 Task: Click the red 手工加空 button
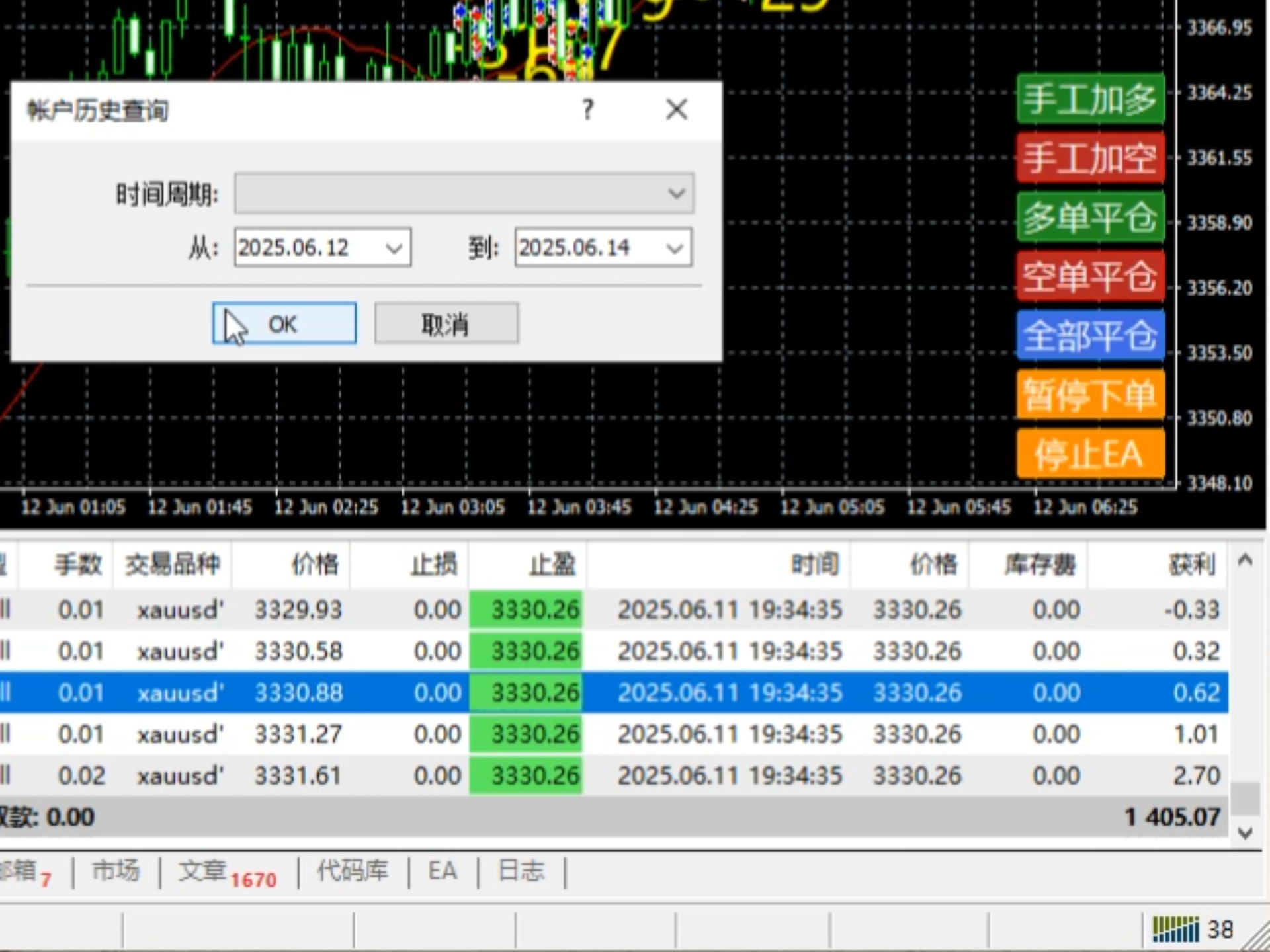tap(1090, 158)
